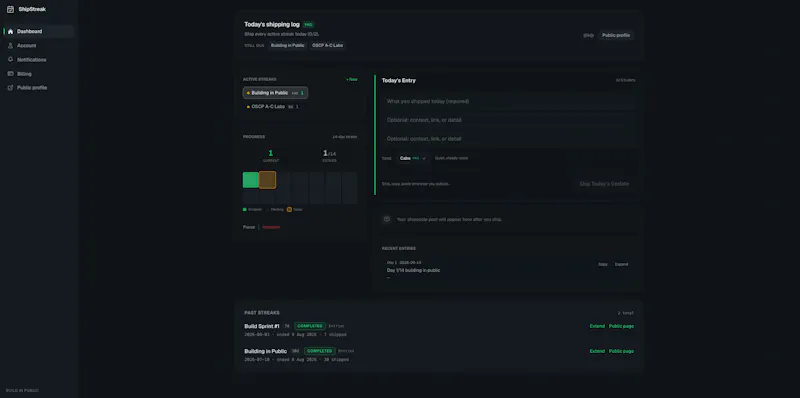Viewport: 800px width, 398px height.
Task: Click the Account person icon in sidebar
Action: (x=10, y=45)
